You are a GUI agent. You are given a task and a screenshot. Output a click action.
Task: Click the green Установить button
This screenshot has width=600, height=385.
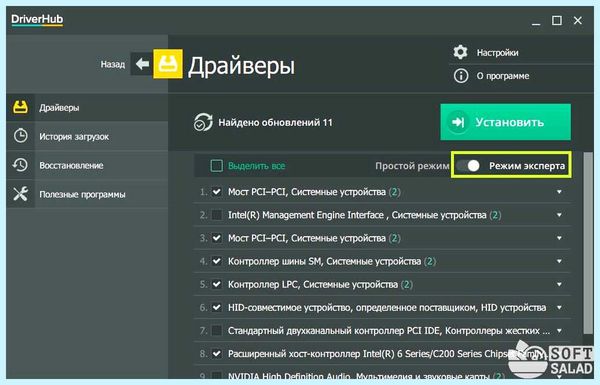[505, 122]
